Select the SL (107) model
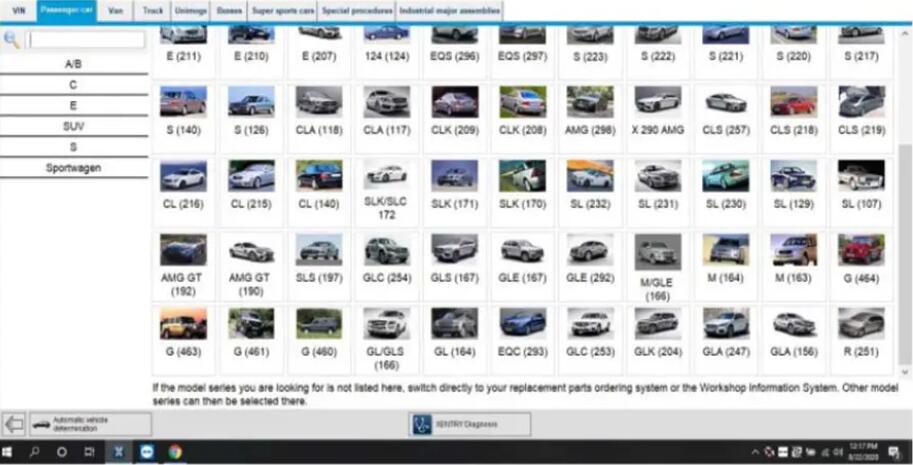The height and width of the screenshot is (465, 913). 861,191
